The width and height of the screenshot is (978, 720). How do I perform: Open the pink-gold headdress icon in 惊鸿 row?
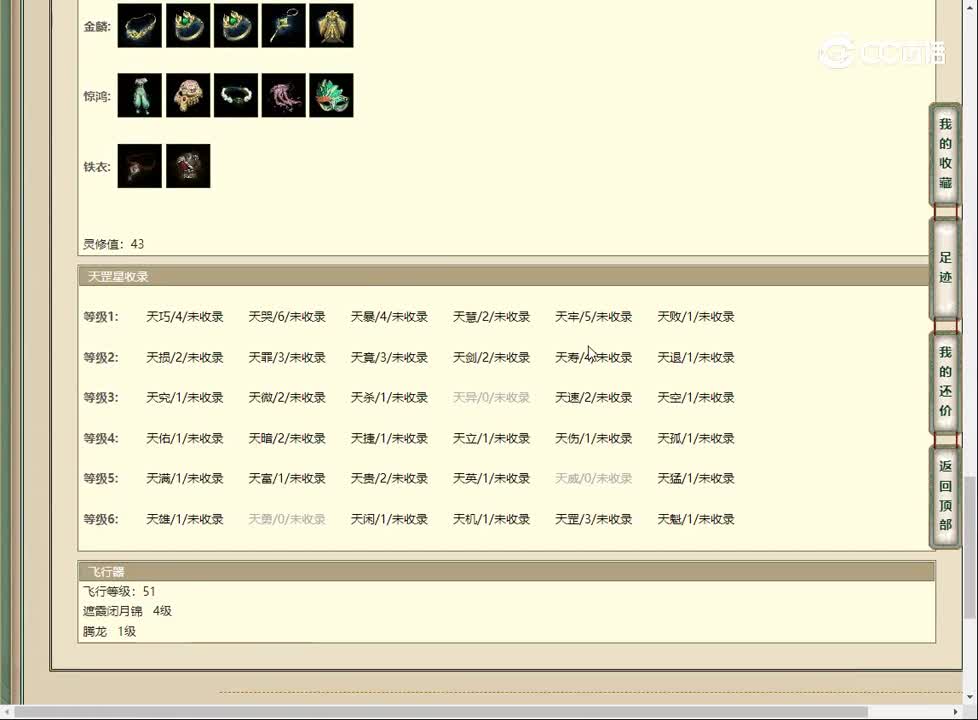click(x=188, y=95)
